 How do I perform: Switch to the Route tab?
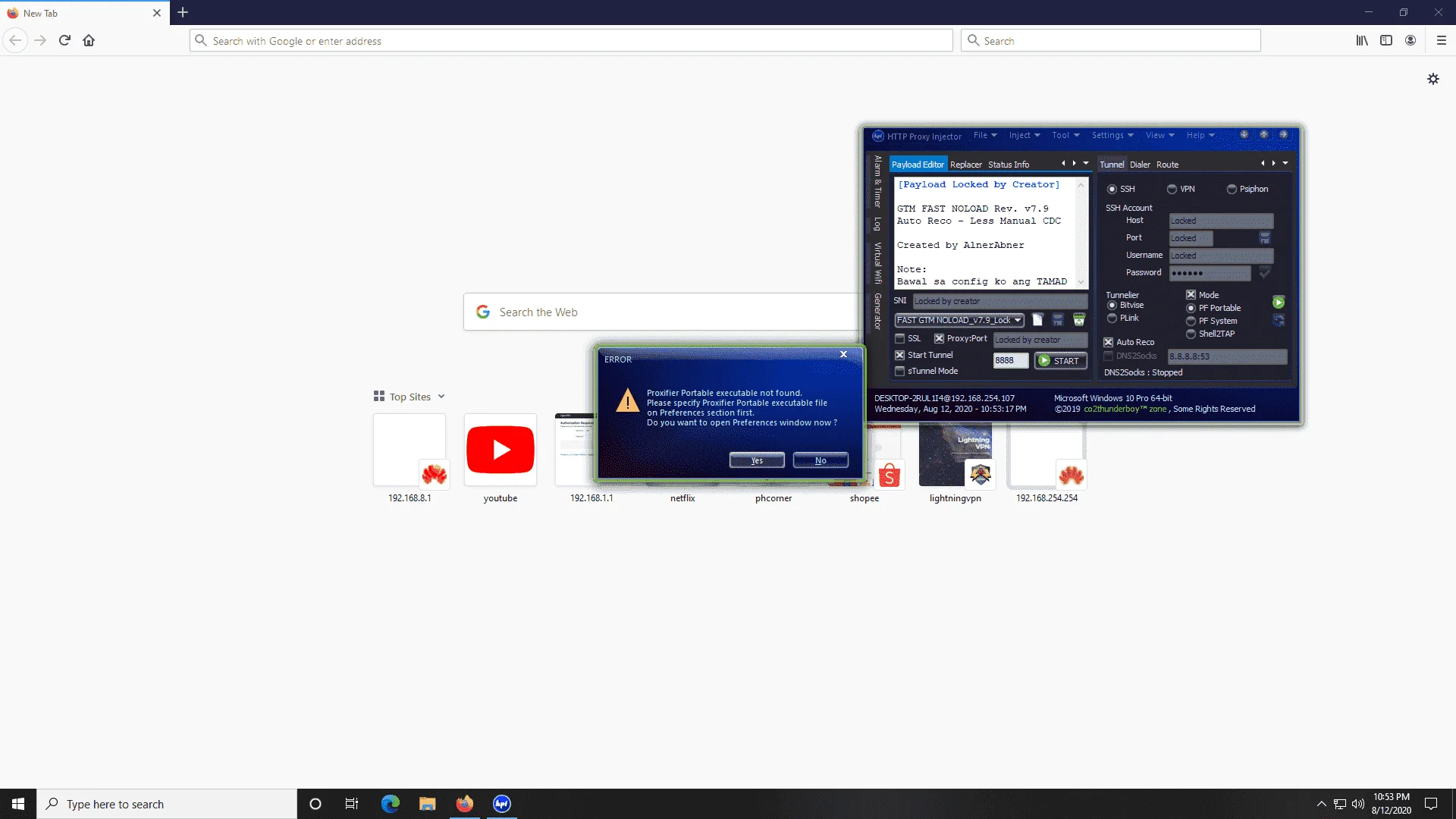coord(1167,165)
